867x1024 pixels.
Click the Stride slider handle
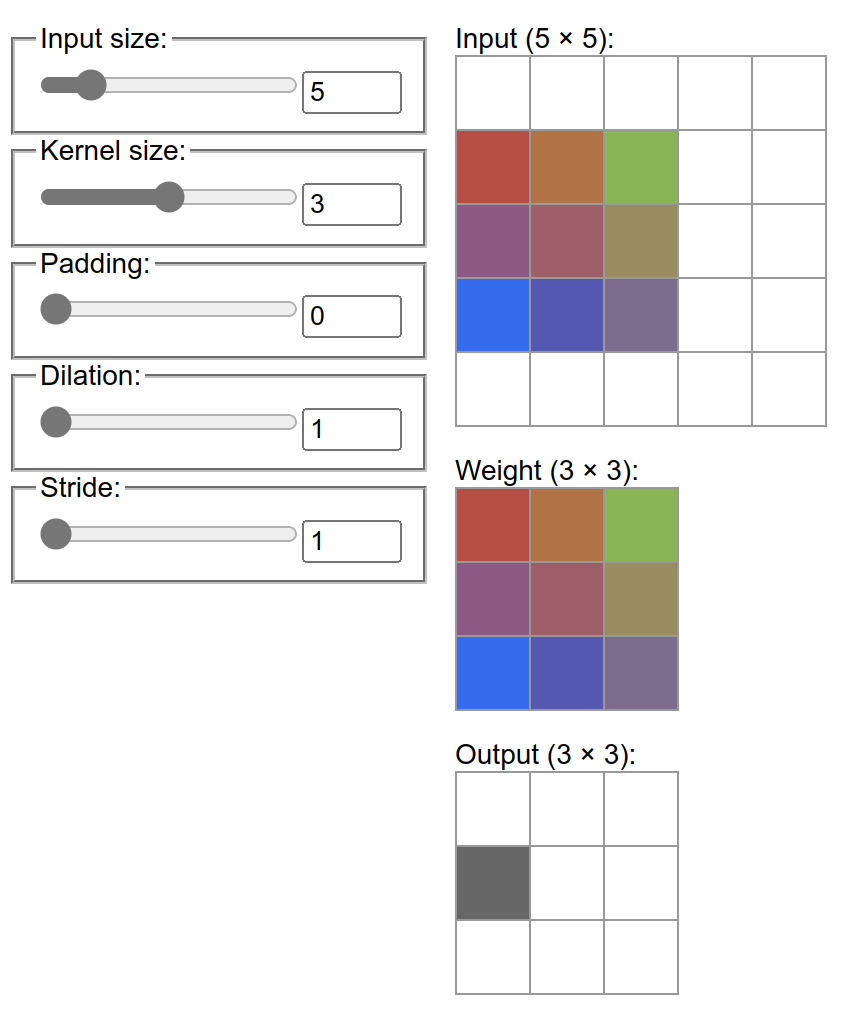pos(56,534)
